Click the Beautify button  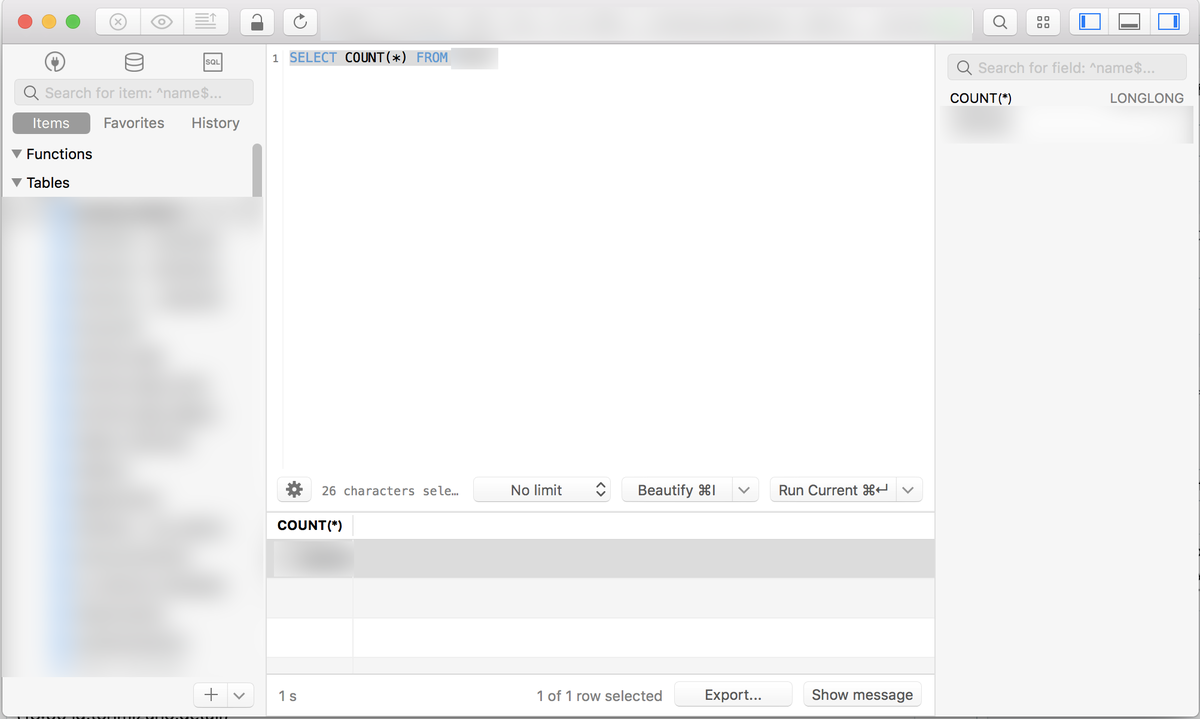point(677,490)
